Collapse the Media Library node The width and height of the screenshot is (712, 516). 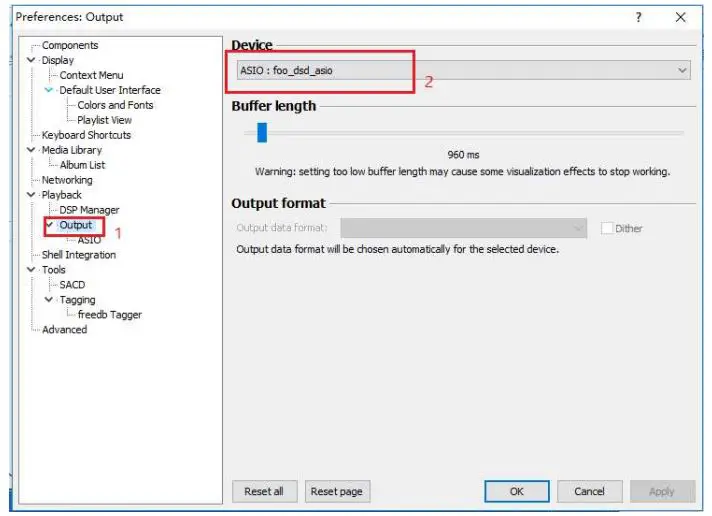click(31, 150)
